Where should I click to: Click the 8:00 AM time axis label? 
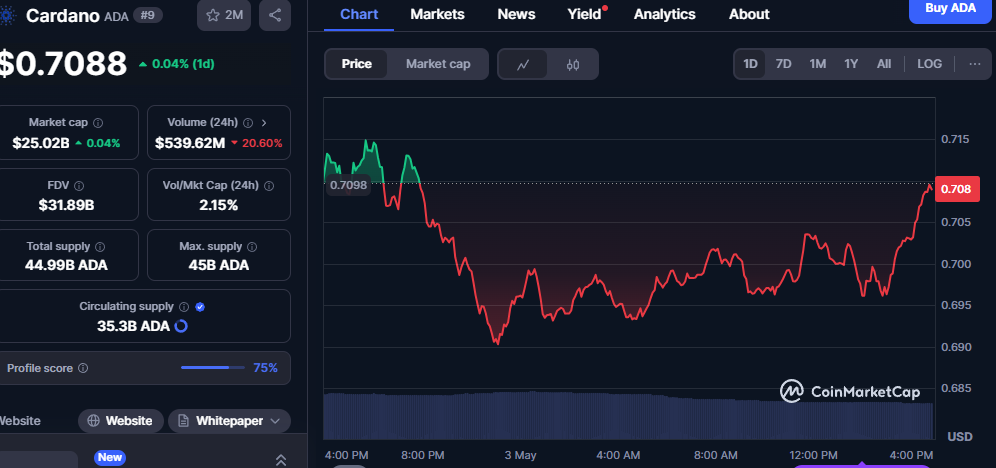point(716,455)
